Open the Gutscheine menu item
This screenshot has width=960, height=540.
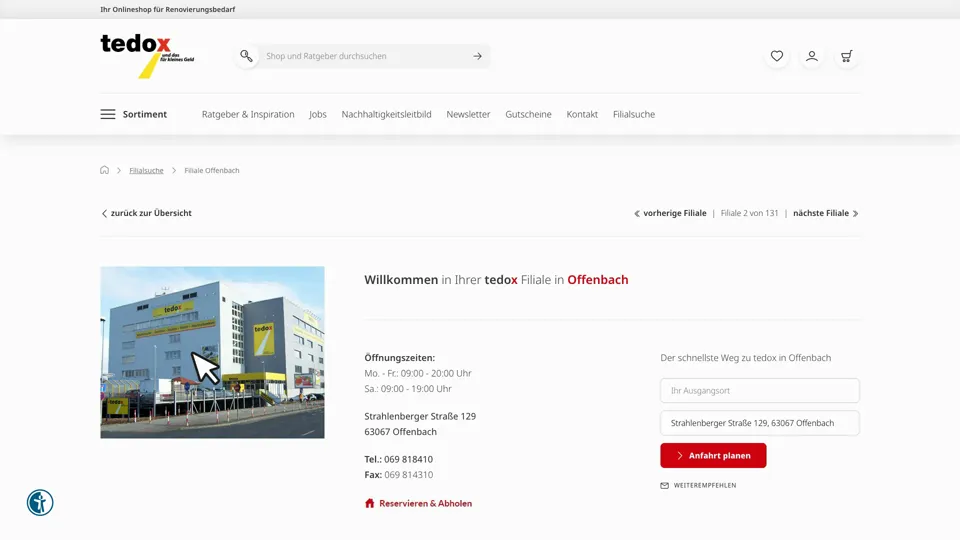click(x=528, y=114)
